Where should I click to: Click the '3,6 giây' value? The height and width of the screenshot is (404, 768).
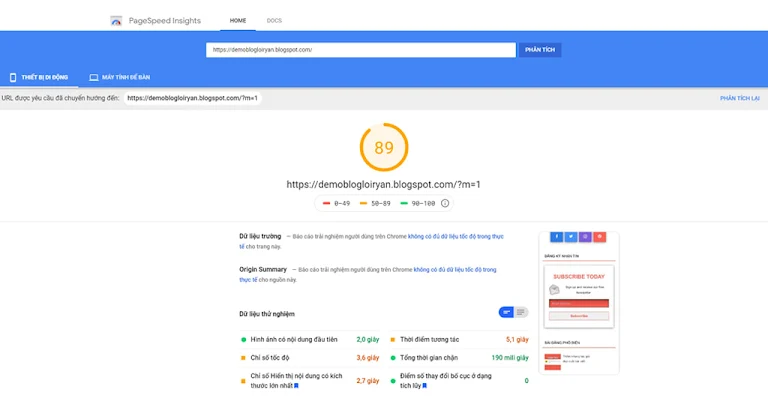[368, 358]
